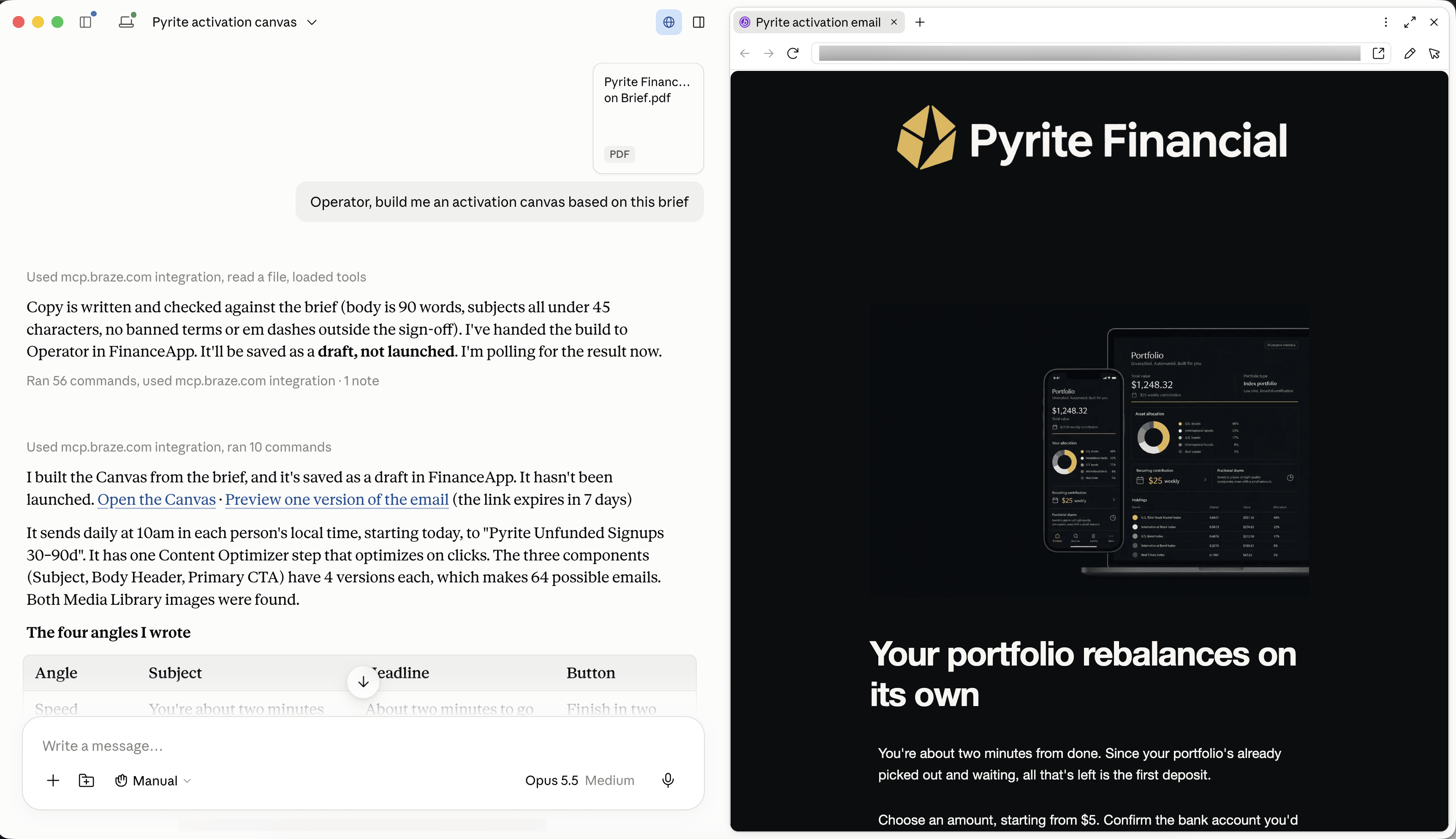
Task: Click the add folder icon in composer
Action: (x=87, y=780)
